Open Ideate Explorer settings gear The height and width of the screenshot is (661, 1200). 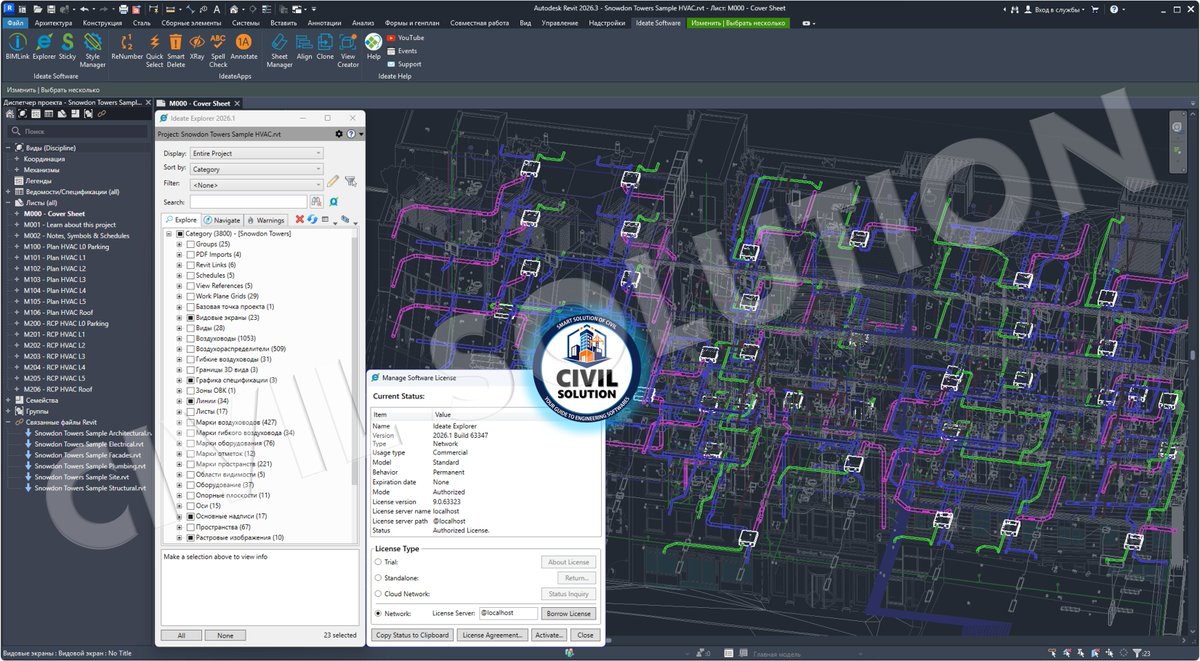pos(339,133)
